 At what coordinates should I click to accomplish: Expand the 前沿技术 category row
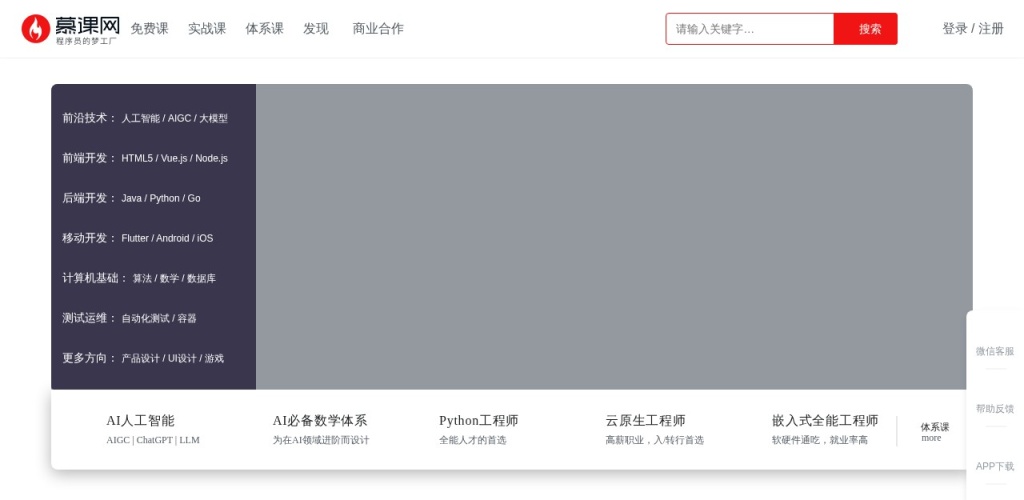[145, 118]
